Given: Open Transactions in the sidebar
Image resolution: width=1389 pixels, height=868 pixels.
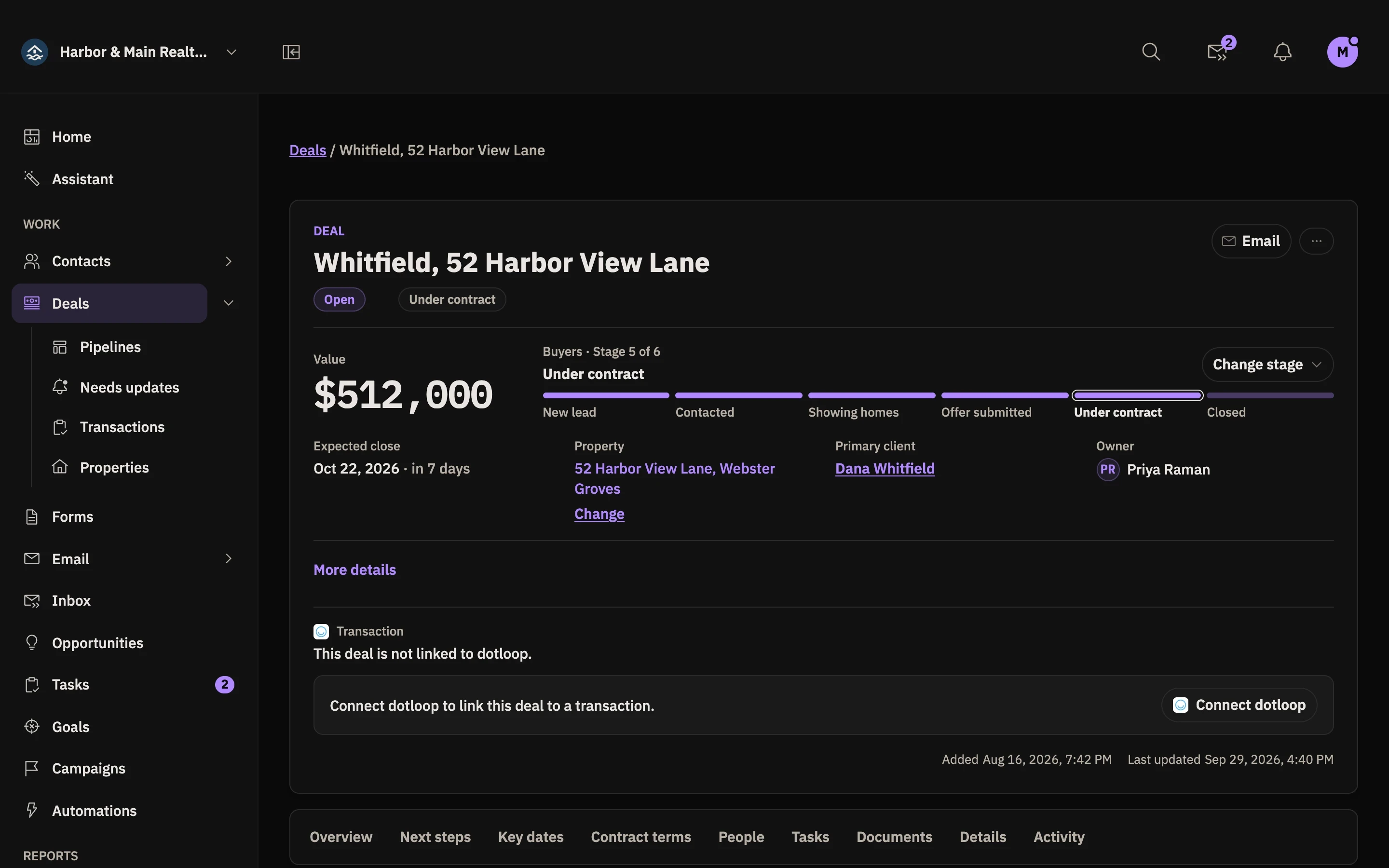Looking at the screenshot, I should tap(122, 427).
